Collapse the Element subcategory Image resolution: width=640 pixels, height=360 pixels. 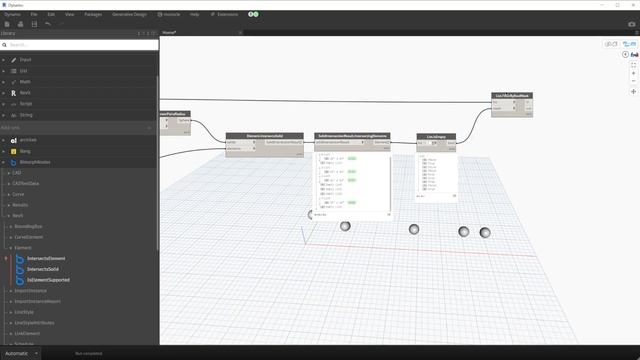tap(11, 248)
